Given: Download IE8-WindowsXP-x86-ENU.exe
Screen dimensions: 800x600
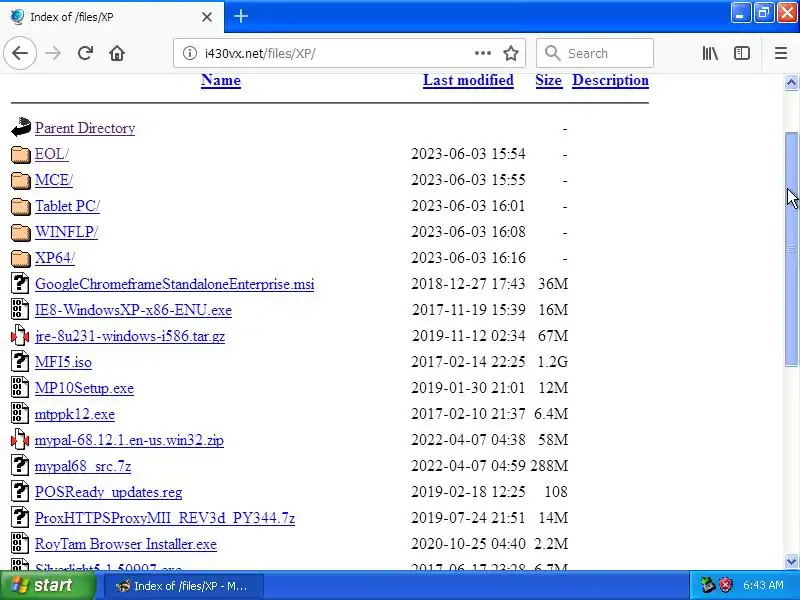Looking at the screenshot, I should tap(133, 310).
